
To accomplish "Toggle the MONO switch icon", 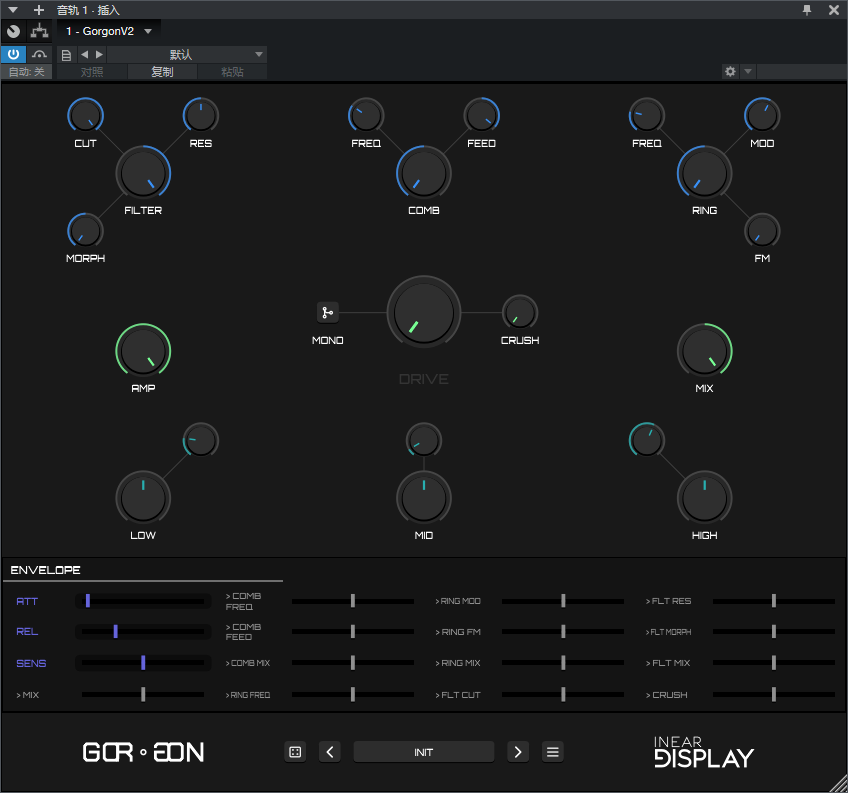I will (x=327, y=313).
